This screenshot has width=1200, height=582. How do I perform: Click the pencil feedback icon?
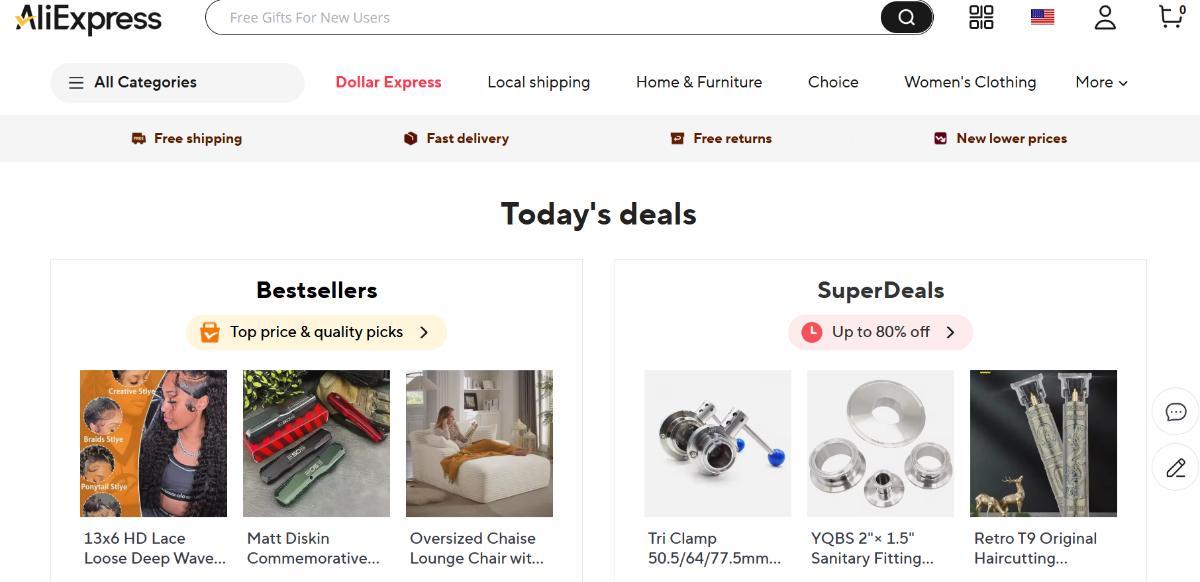coord(1175,467)
